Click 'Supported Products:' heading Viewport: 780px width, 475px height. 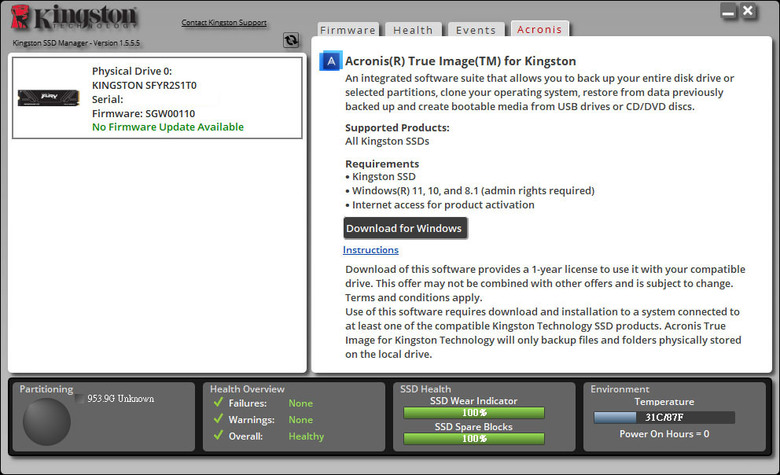[397, 128]
